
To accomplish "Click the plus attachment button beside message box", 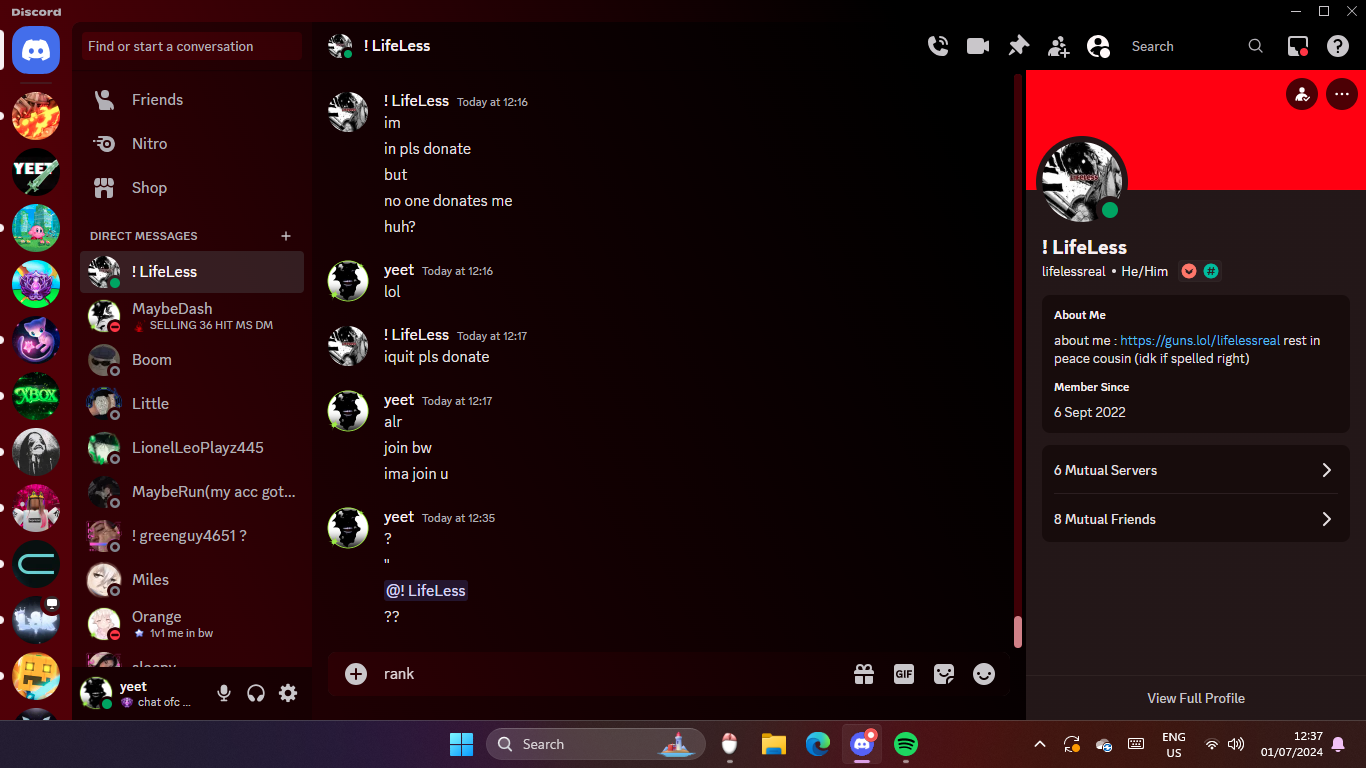I will point(356,674).
